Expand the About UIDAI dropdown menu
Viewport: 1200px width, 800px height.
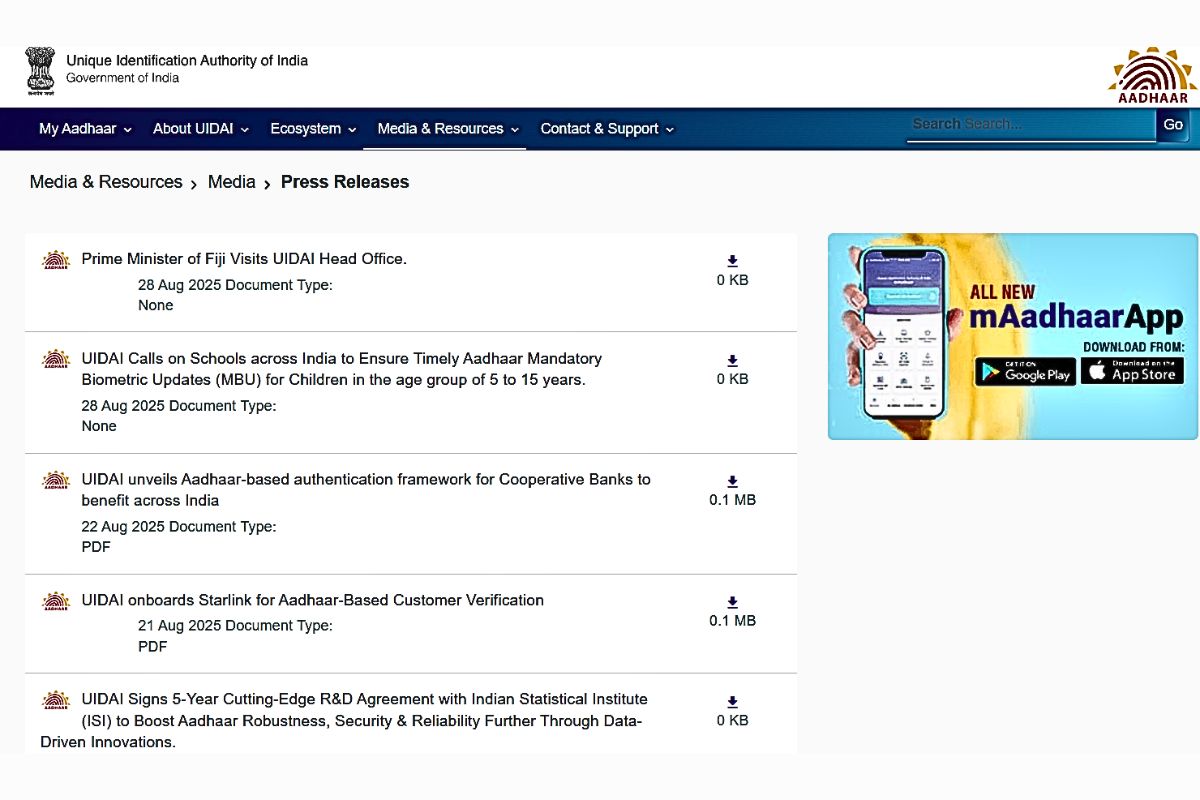coord(200,129)
